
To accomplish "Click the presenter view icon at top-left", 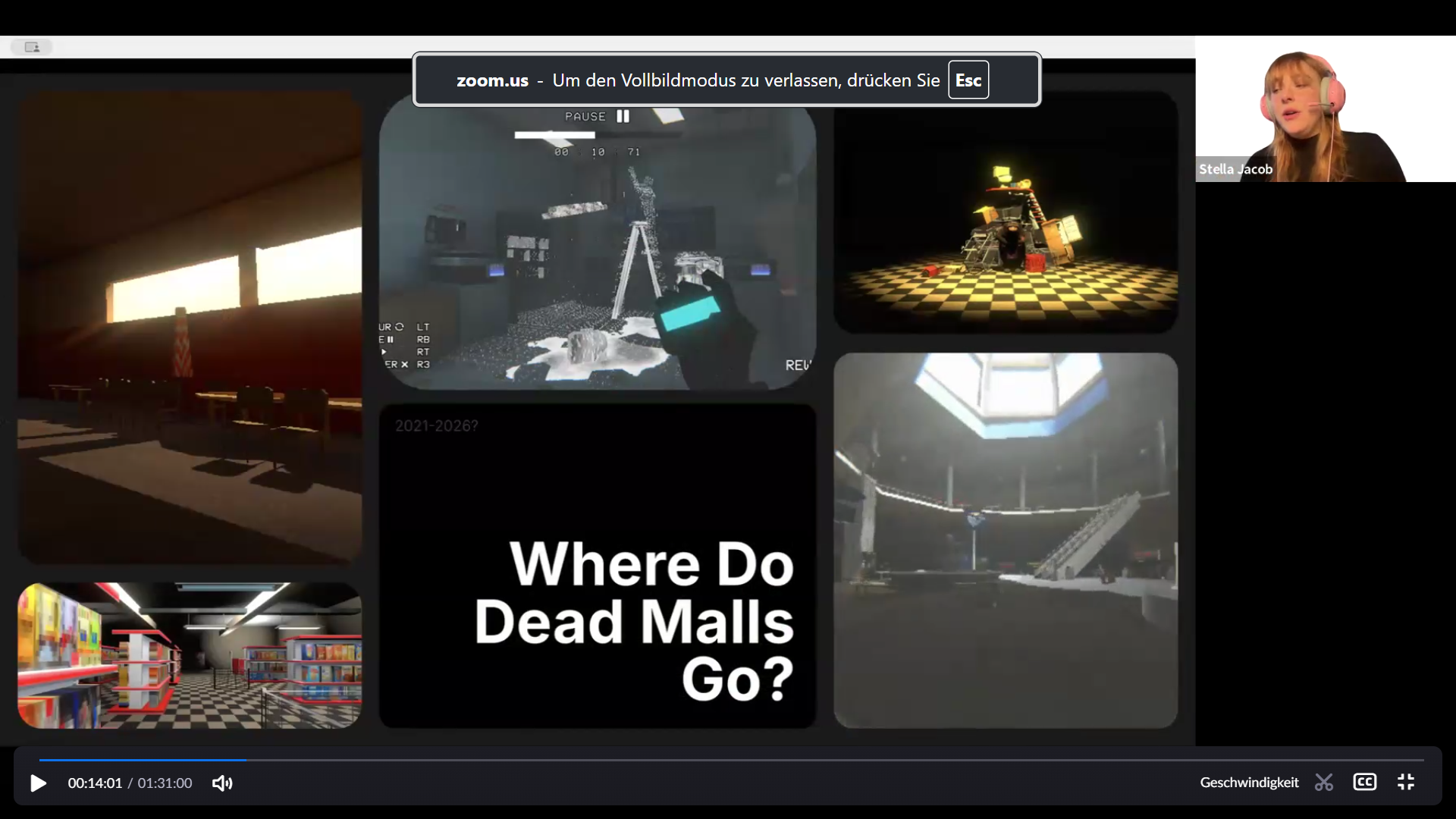I will point(32,47).
